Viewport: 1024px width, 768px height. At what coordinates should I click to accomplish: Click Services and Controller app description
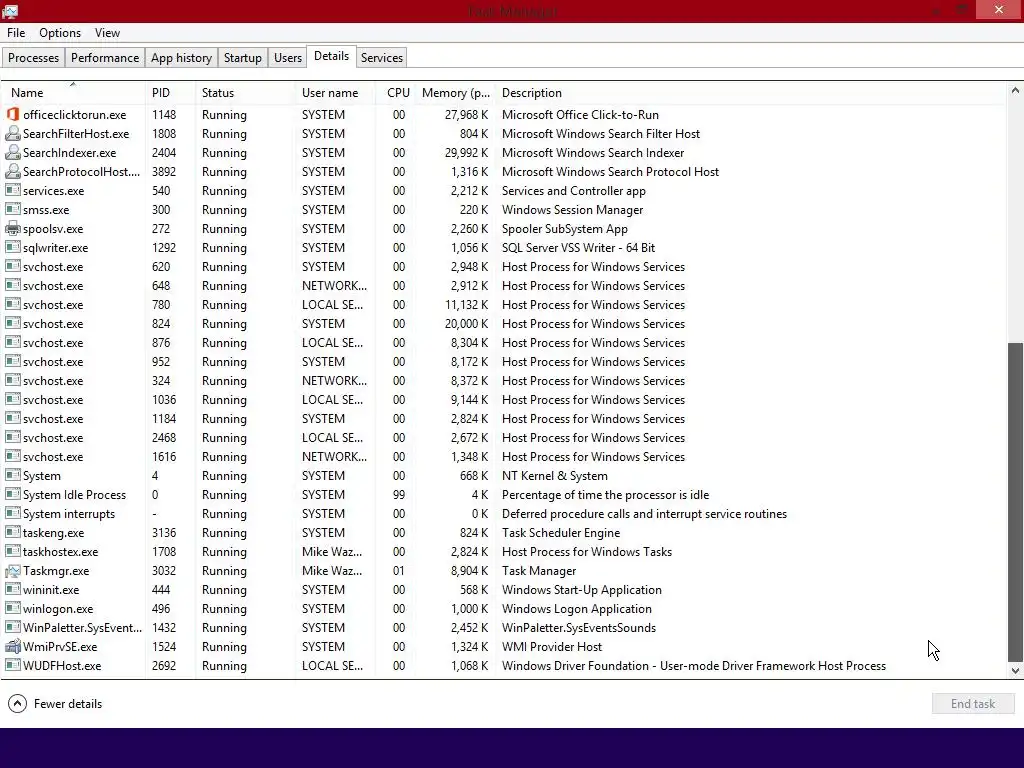573,191
